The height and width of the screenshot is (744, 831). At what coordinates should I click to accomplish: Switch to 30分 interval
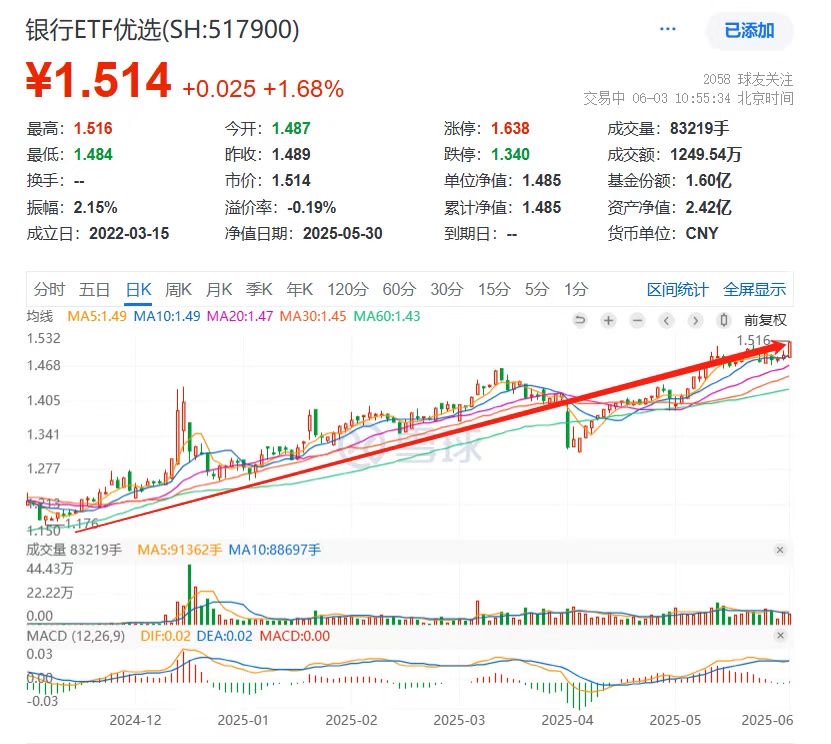447,289
